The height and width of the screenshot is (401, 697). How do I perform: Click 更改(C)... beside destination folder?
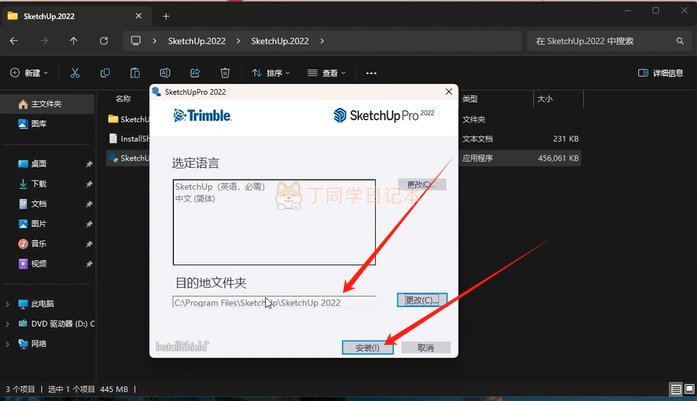(422, 300)
